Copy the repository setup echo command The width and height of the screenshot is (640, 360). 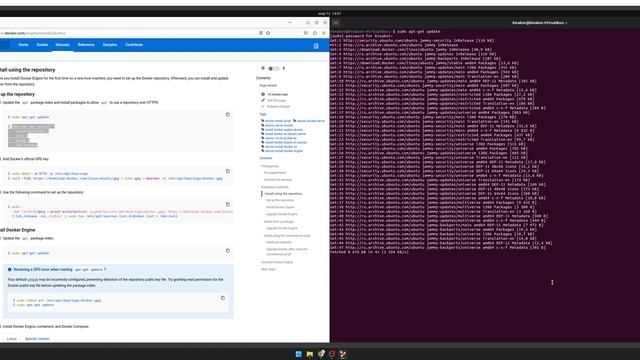click(228, 204)
